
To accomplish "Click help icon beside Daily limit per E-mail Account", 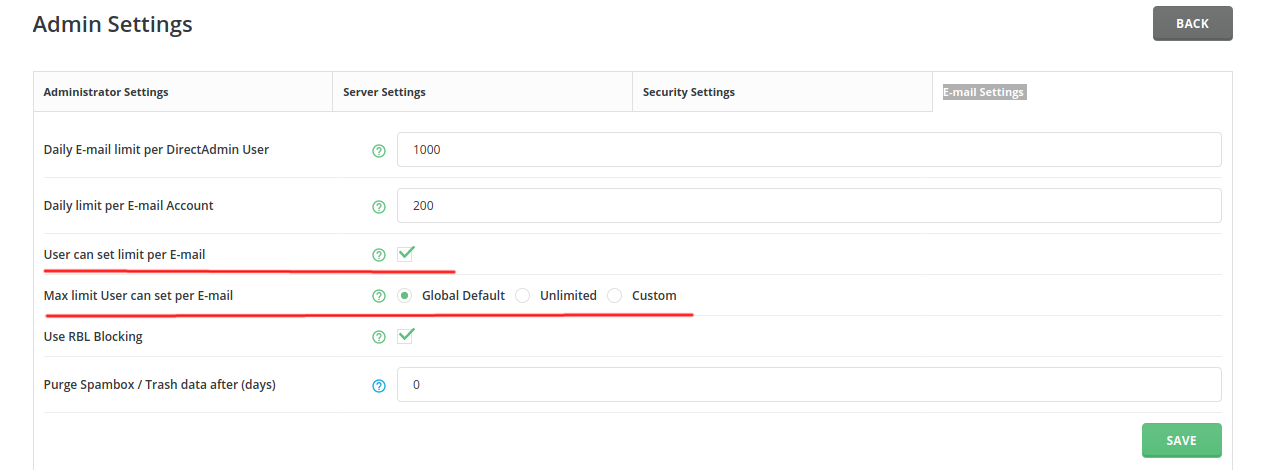I will [x=379, y=207].
